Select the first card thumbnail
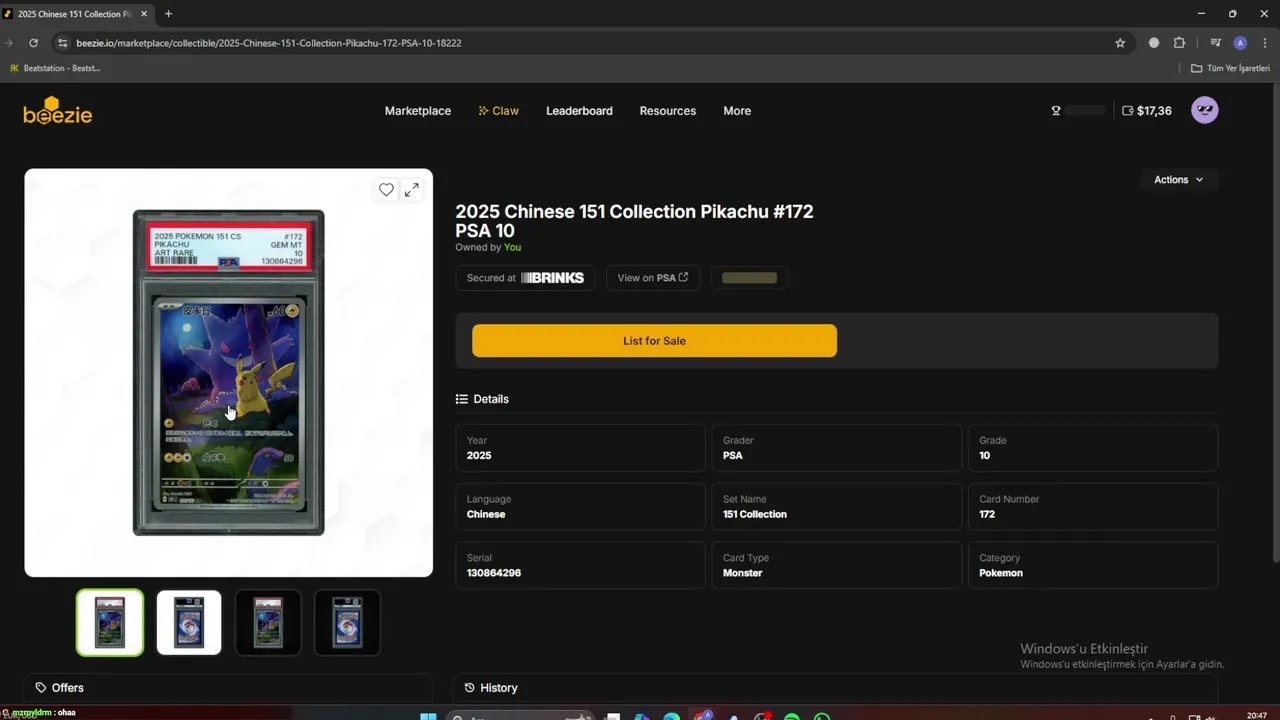The width and height of the screenshot is (1280, 720). pyautogui.click(x=110, y=622)
